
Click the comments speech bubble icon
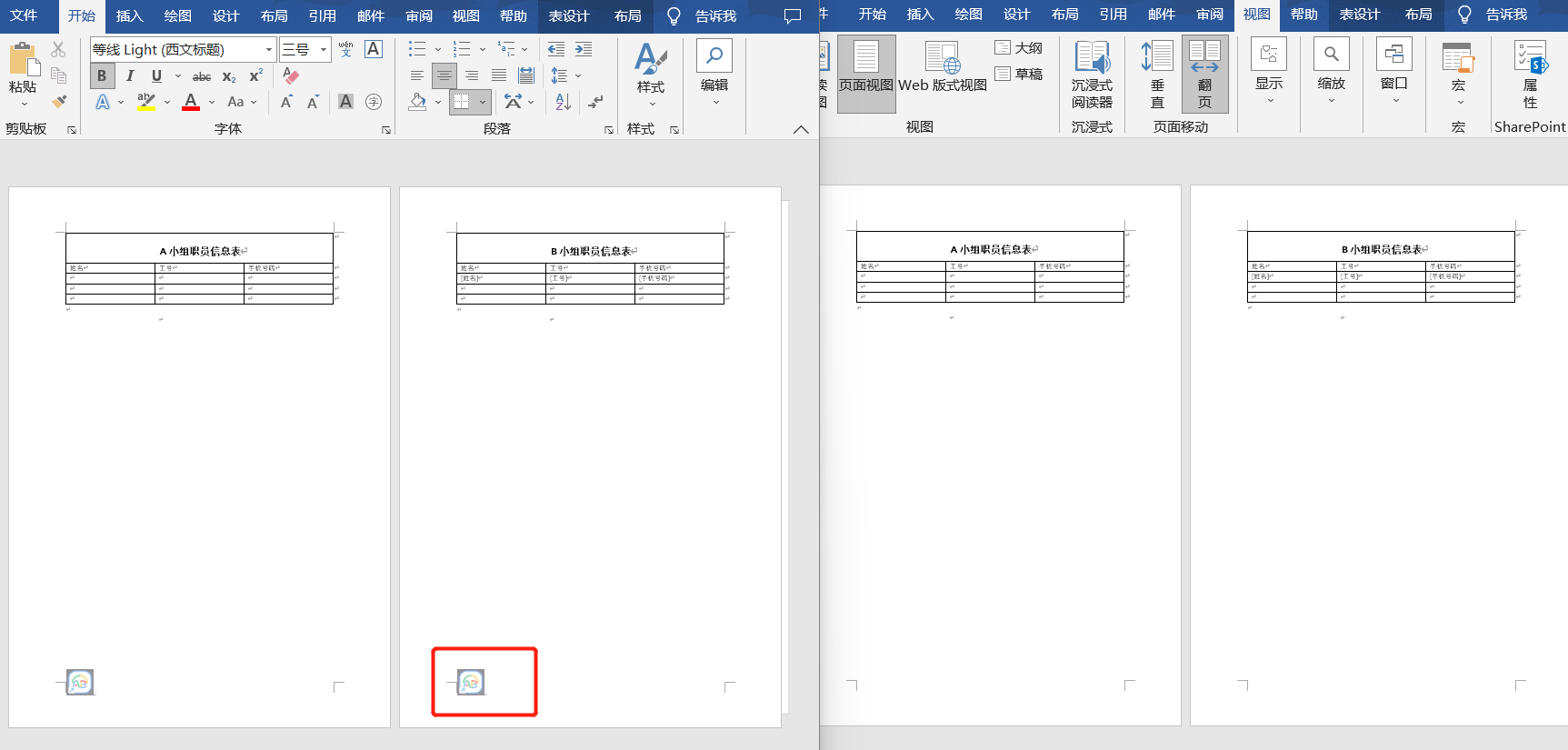pyautogui.click(x=793, y=16)
